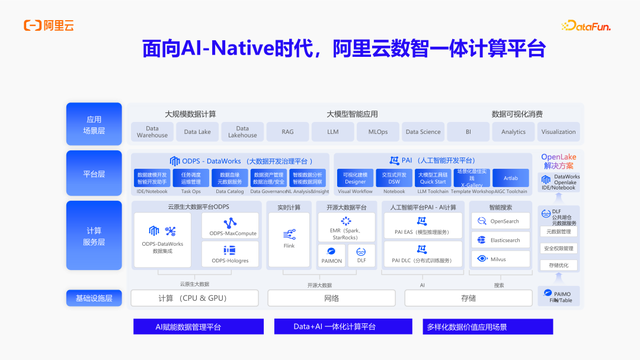Click the PAI DLC distributed training icon

(422, 249)
